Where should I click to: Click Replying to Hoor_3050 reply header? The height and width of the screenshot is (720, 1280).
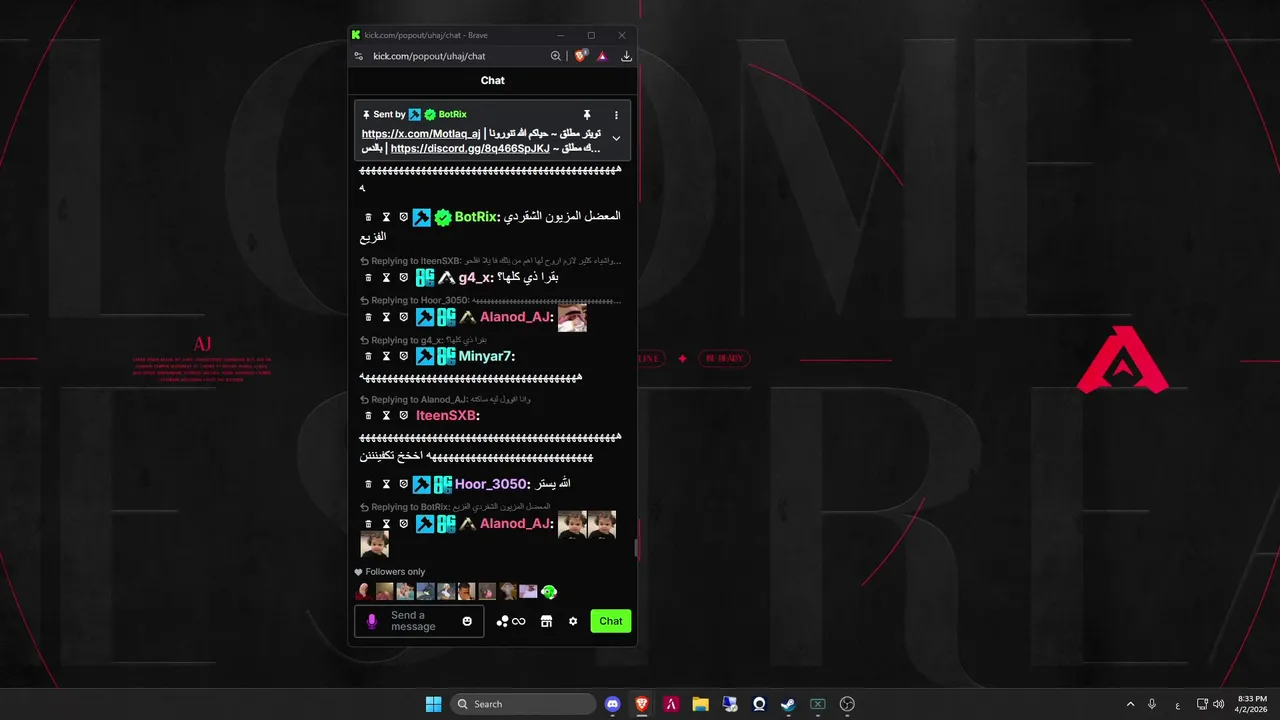(491, 300)
